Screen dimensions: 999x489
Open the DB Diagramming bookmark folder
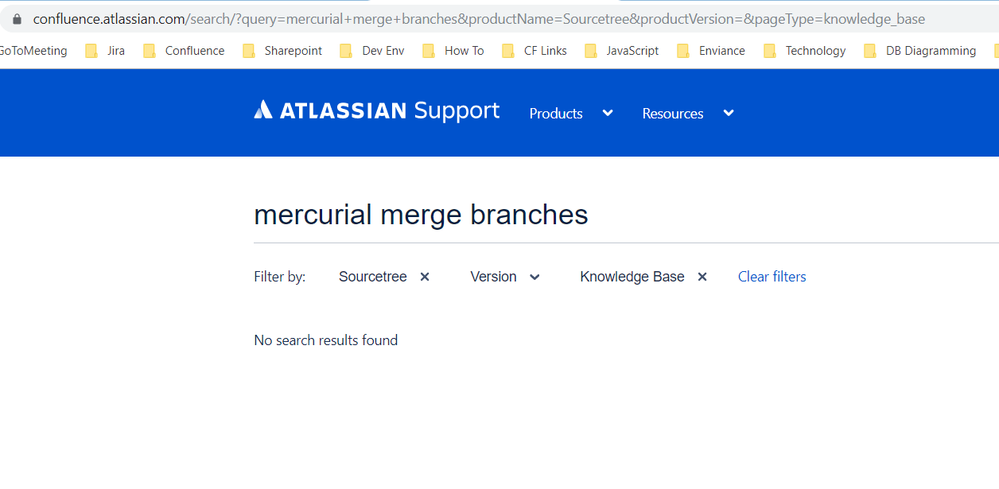click(x=920, y=51)
